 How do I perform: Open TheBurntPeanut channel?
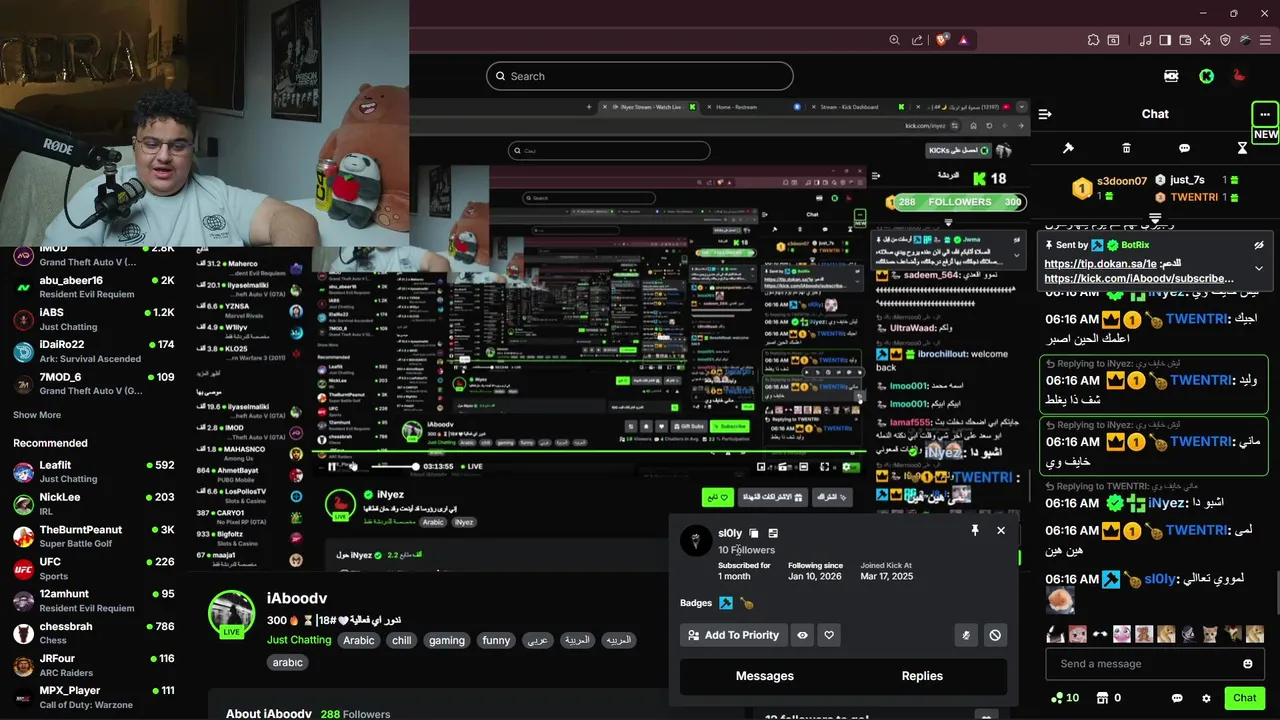[x=94, y=537]
